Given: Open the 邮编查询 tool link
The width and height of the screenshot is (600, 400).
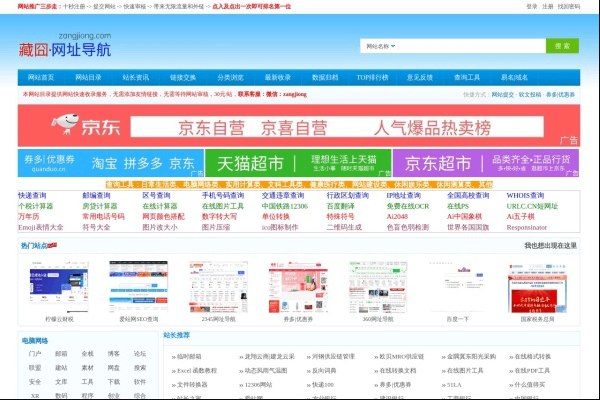Looking at the screenshot, I should pyautogui.click(x=96, y=196).
